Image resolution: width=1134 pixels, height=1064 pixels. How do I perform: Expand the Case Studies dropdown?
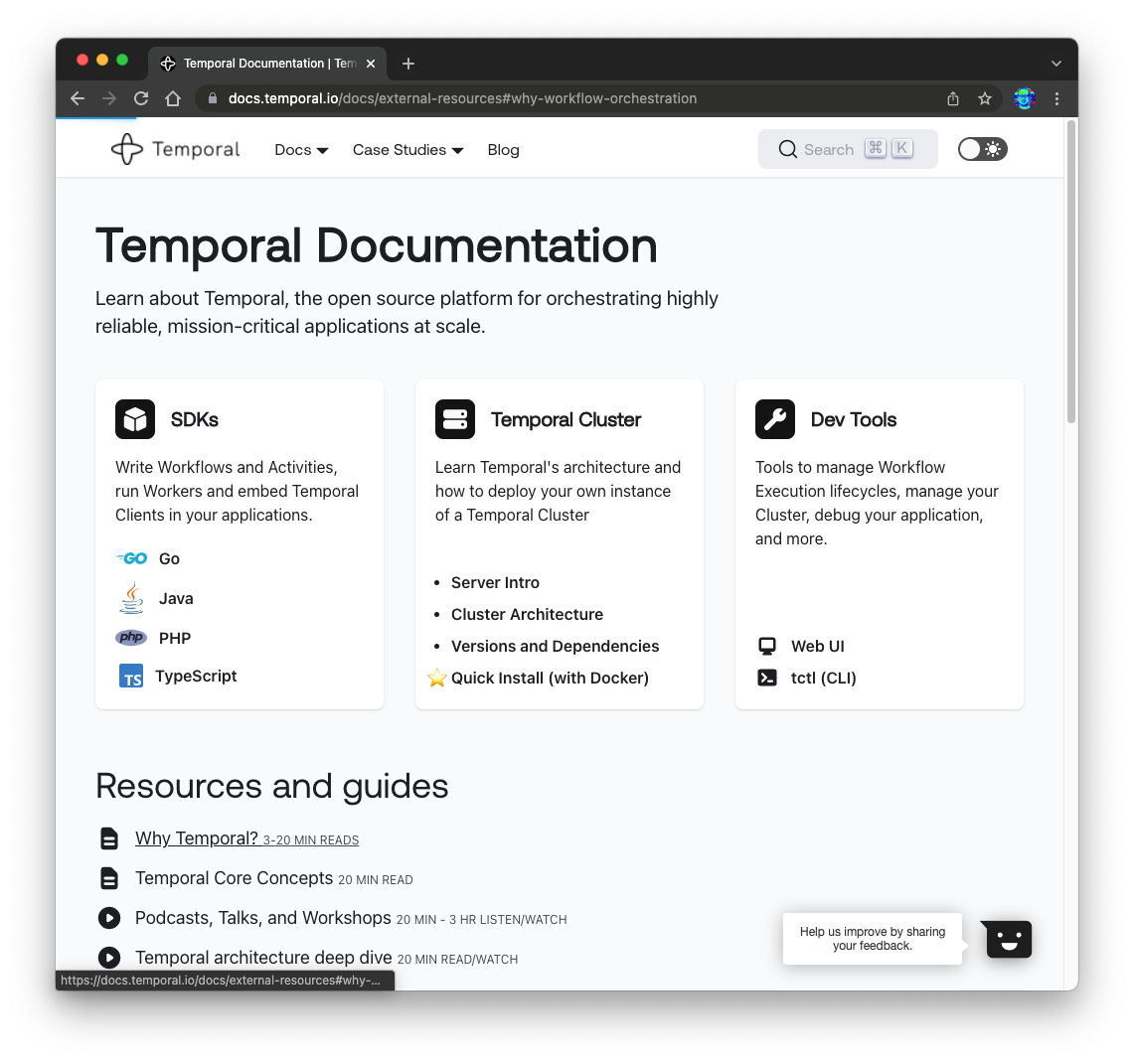click(407, 150)
